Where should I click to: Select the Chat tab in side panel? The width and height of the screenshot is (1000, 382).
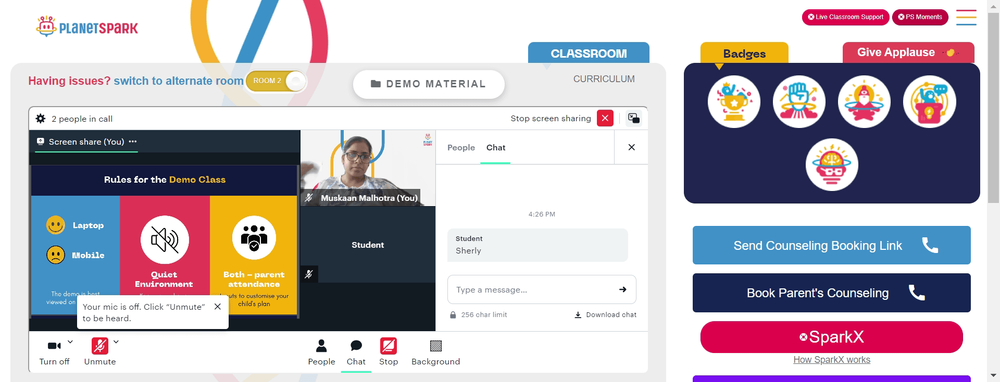click(496, 147)
